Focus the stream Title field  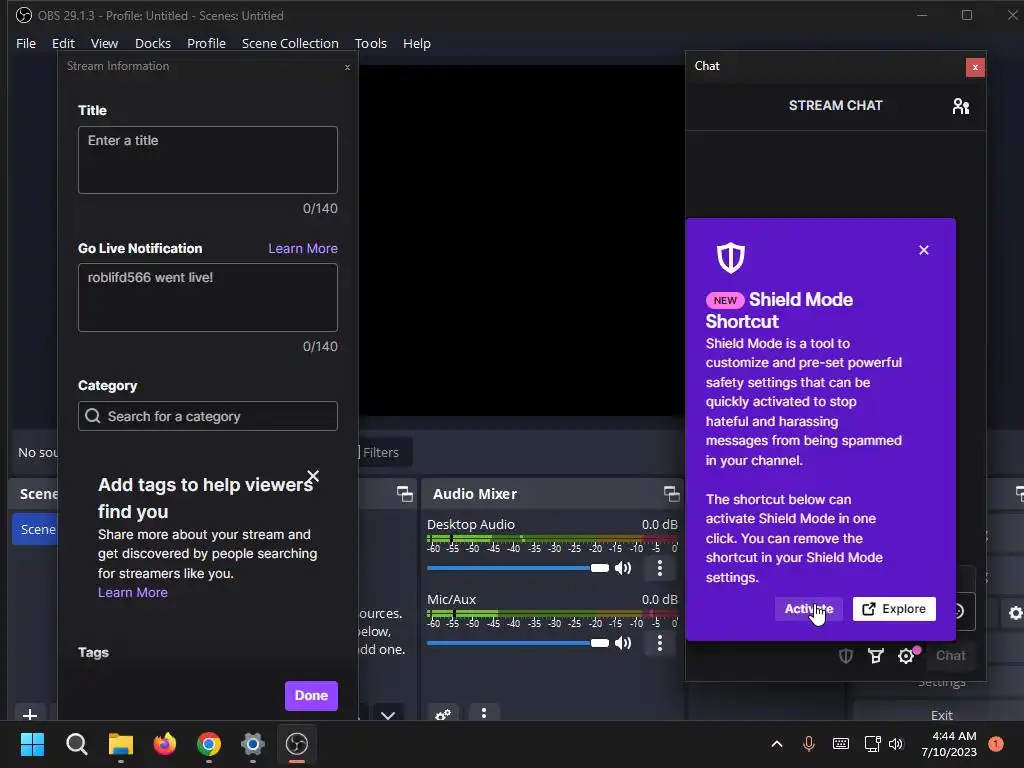208,160
